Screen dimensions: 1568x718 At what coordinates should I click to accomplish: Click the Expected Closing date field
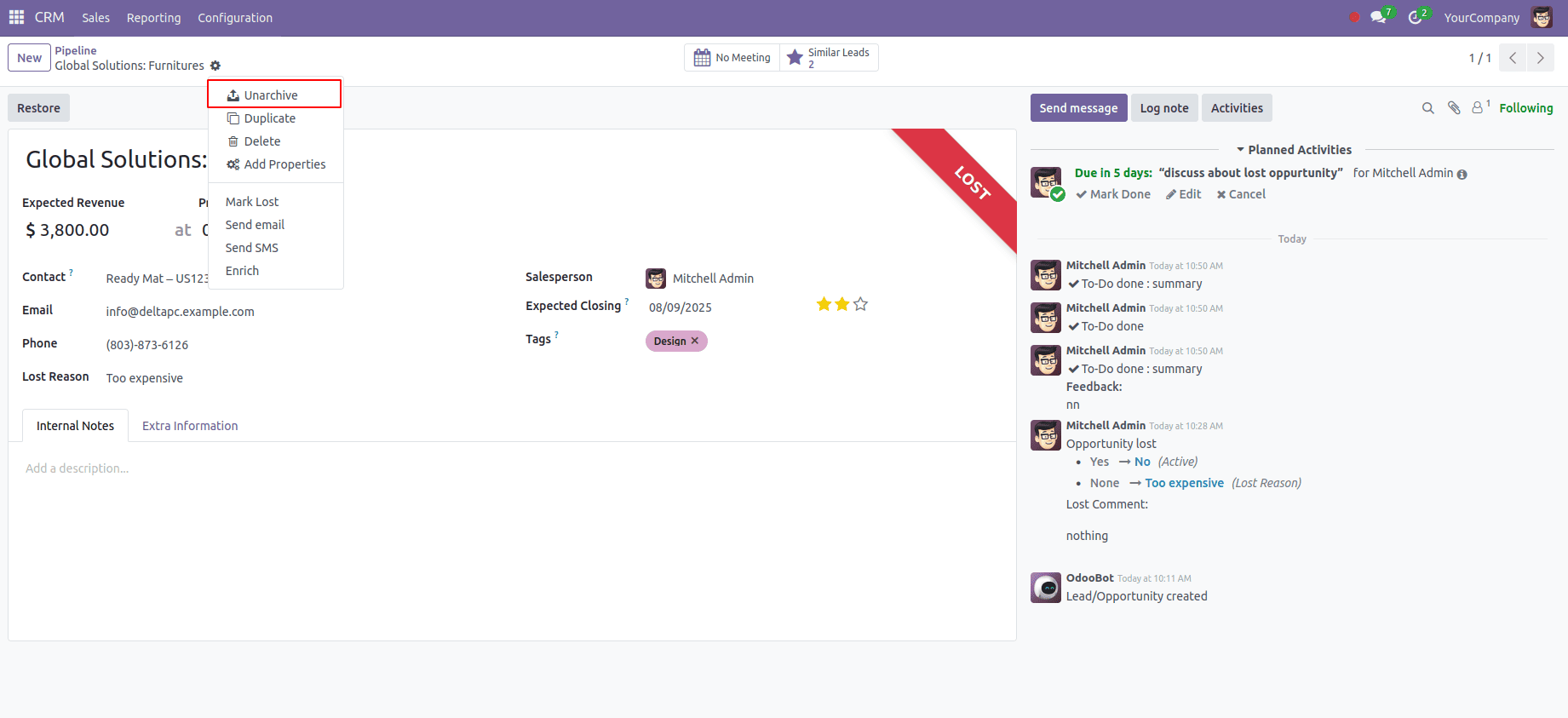680,307
